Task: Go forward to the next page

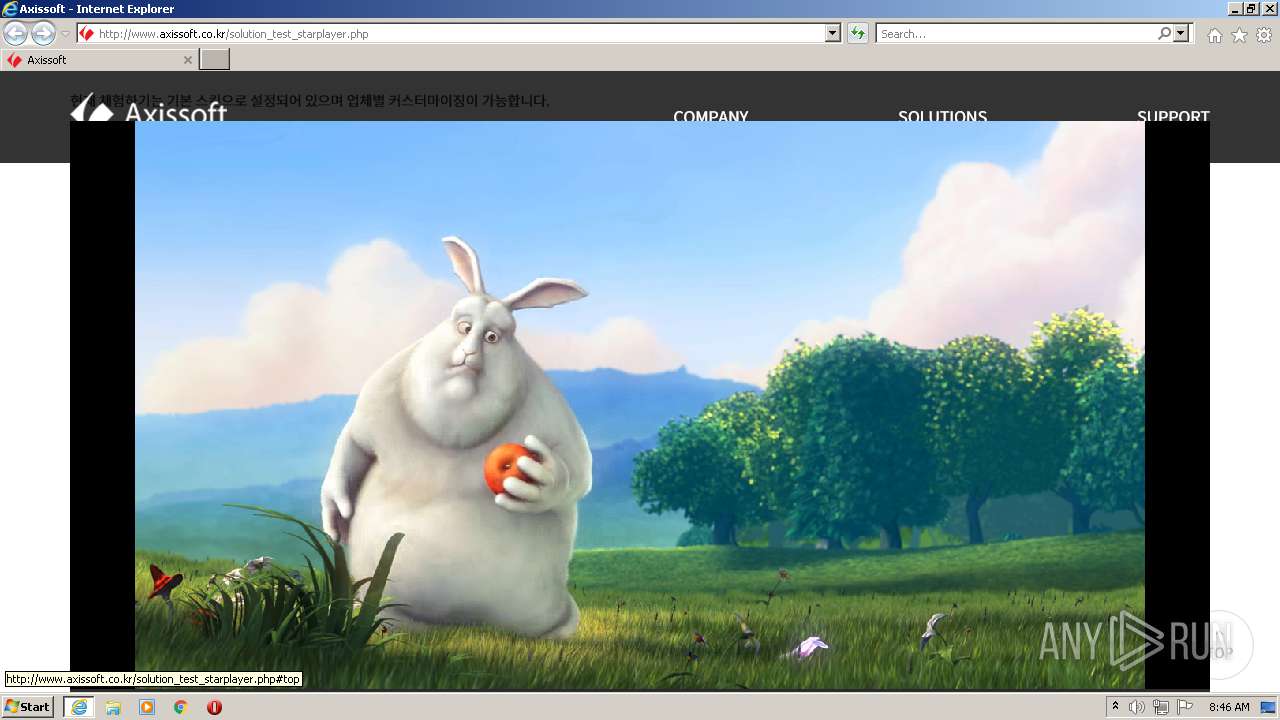Action: pos(43,33)
